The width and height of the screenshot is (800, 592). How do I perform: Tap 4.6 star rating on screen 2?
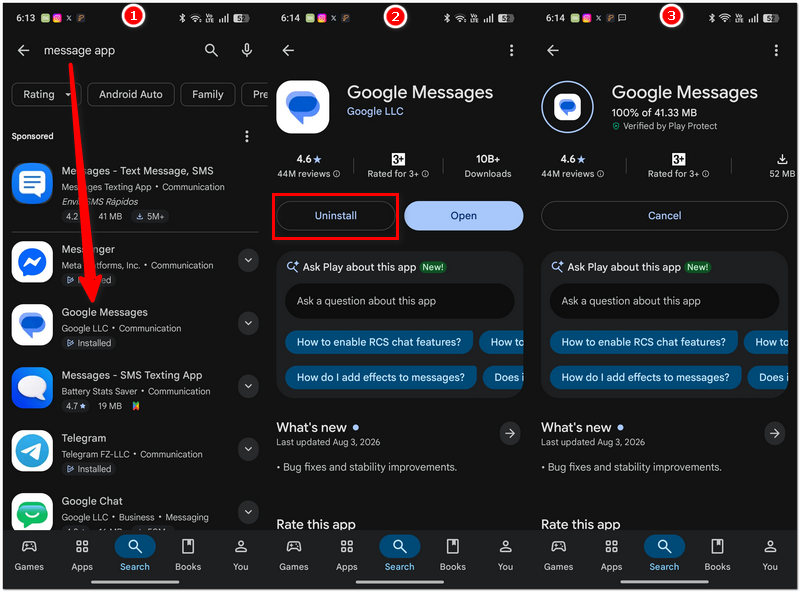click(x=309, y=159)
